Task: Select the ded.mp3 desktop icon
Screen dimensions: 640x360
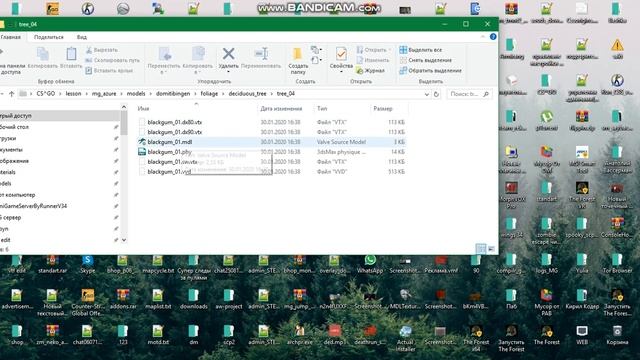Action: coord(334,335)
